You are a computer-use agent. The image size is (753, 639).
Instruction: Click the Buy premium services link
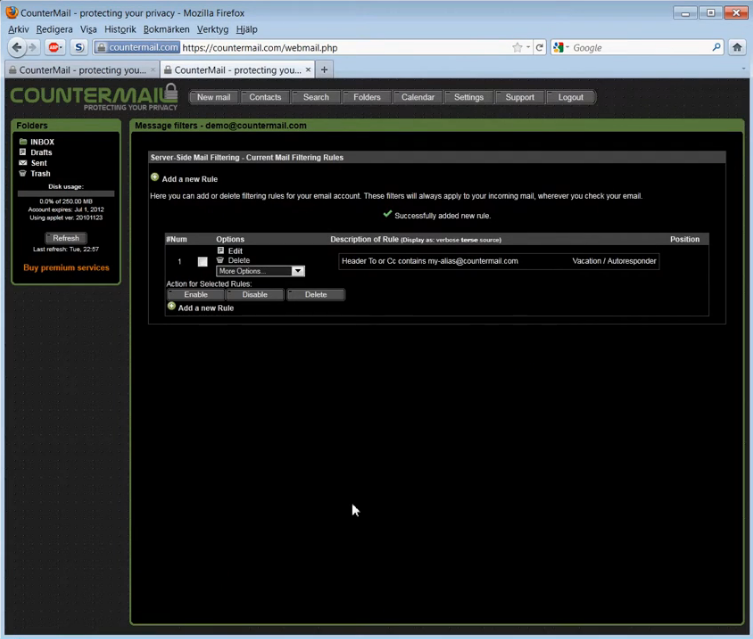(x=66, y=267)
